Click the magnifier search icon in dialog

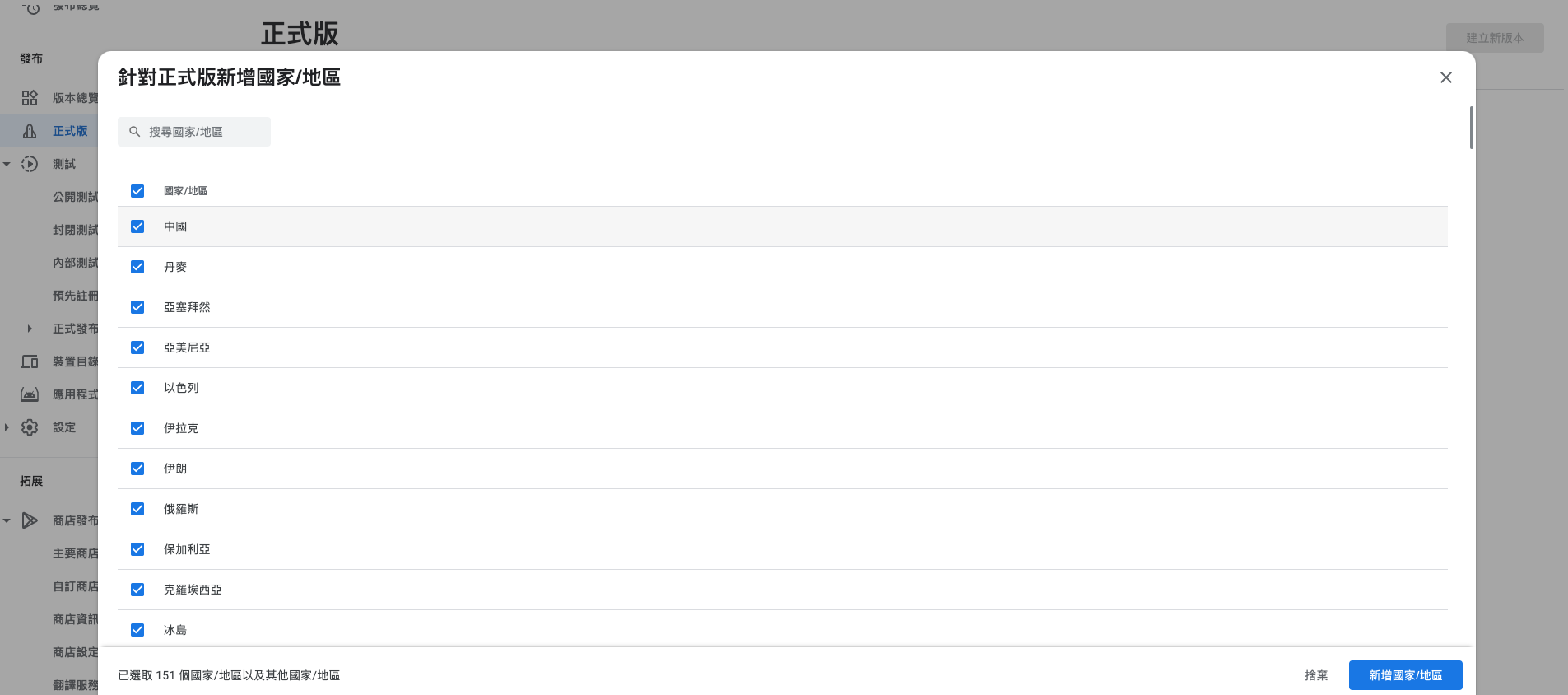tap(135, 132)
